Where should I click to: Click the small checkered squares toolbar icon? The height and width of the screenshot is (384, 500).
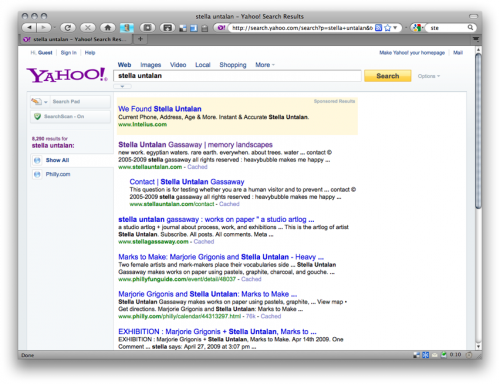tap(183, 28)
